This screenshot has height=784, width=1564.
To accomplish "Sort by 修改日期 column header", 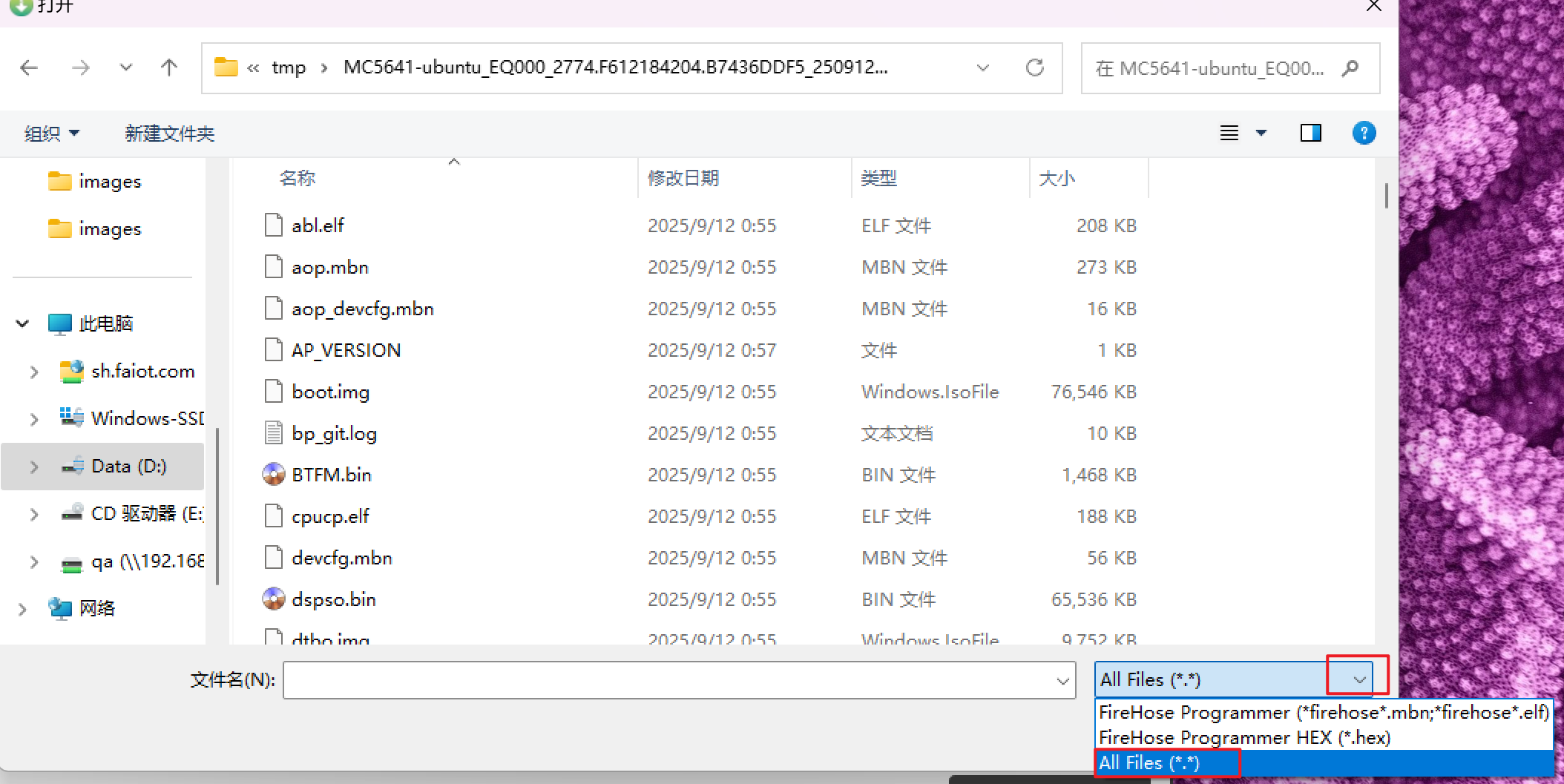I will tap(683, 178).
